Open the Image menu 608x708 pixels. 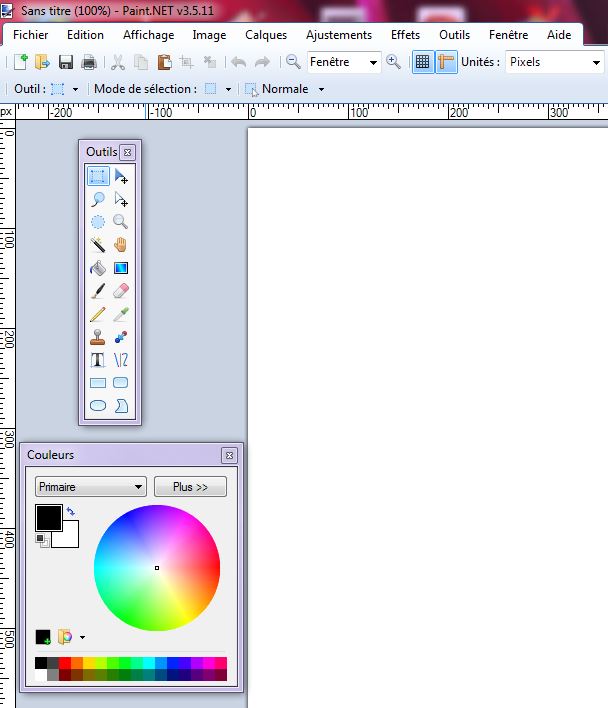click(x=209, y=35)
